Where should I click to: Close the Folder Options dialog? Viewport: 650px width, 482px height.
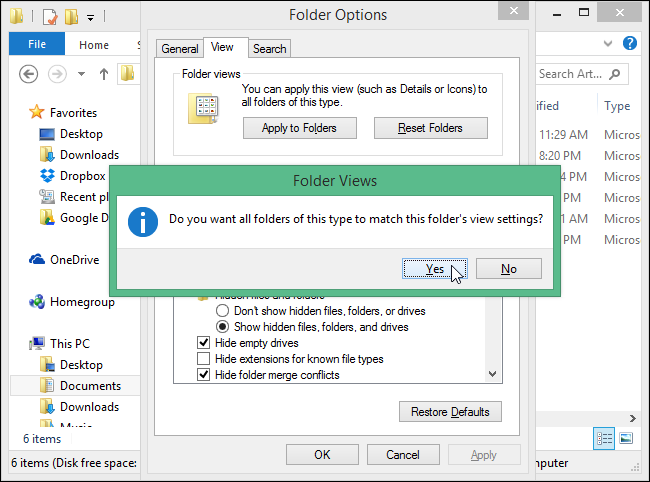coord(514,11)
